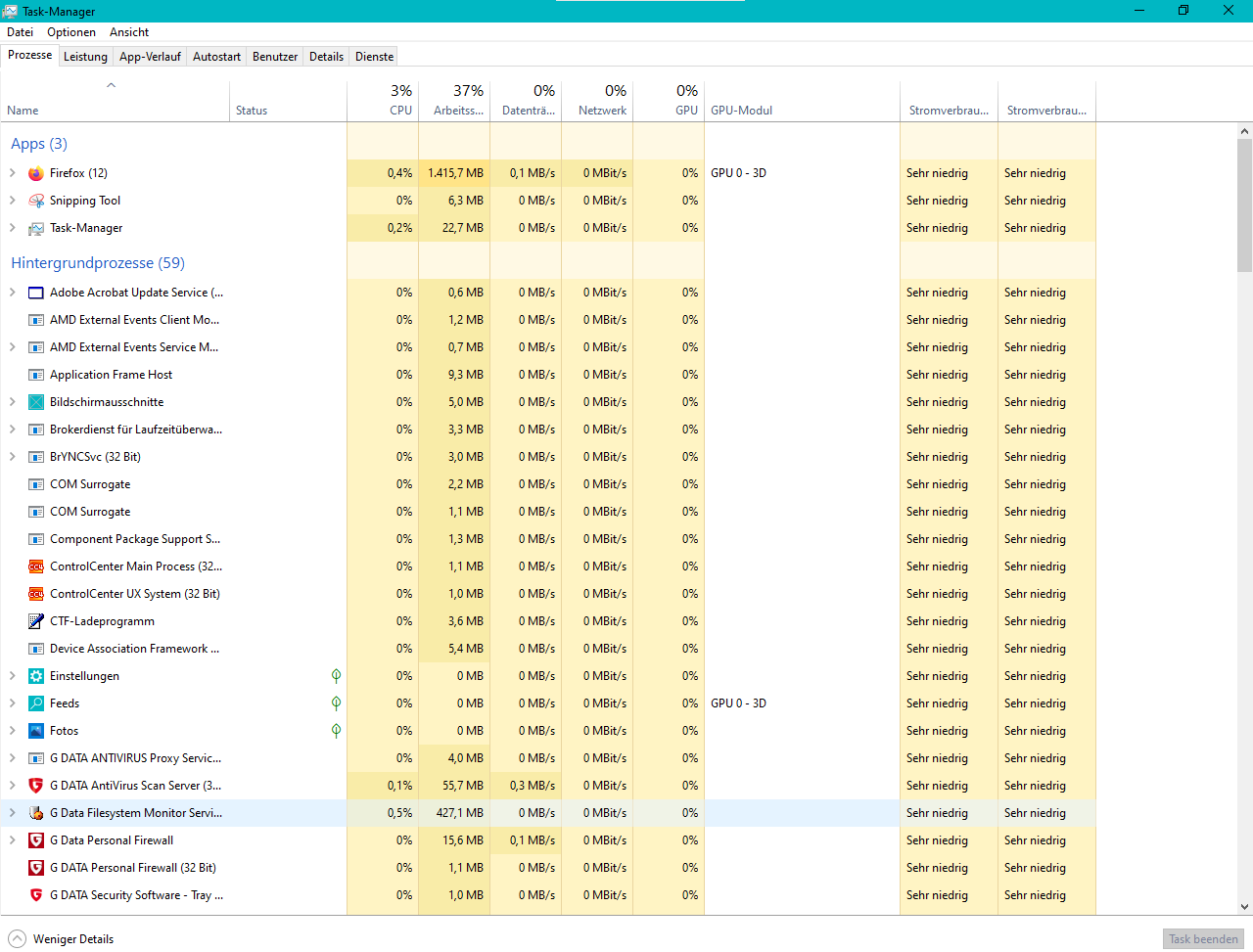
Task: Open the Datei menu
Action: click(x=20, y=32)
